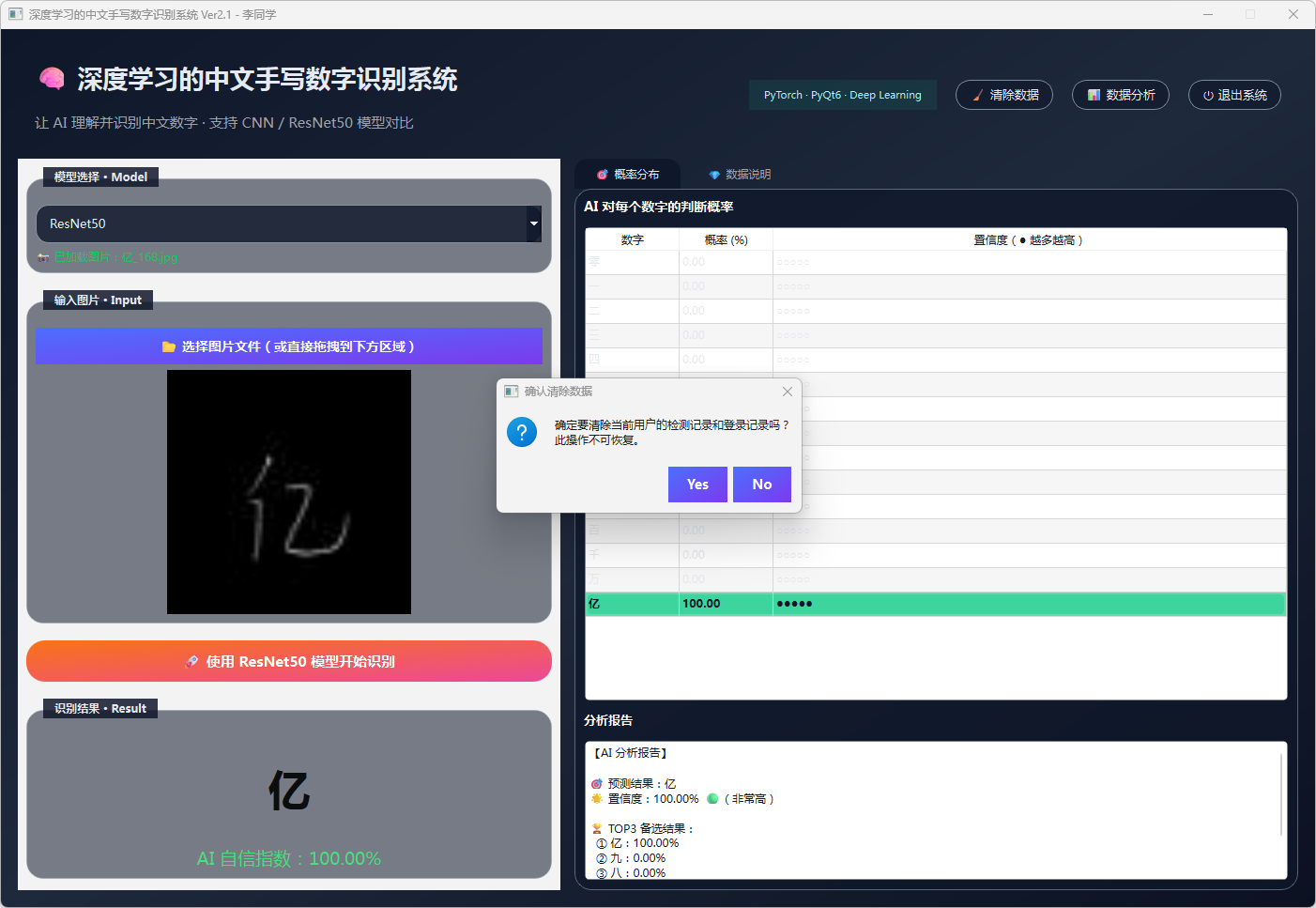Open 数据分析 chart button
This screenshot has width=1316, height=908.
point(1121,95)
